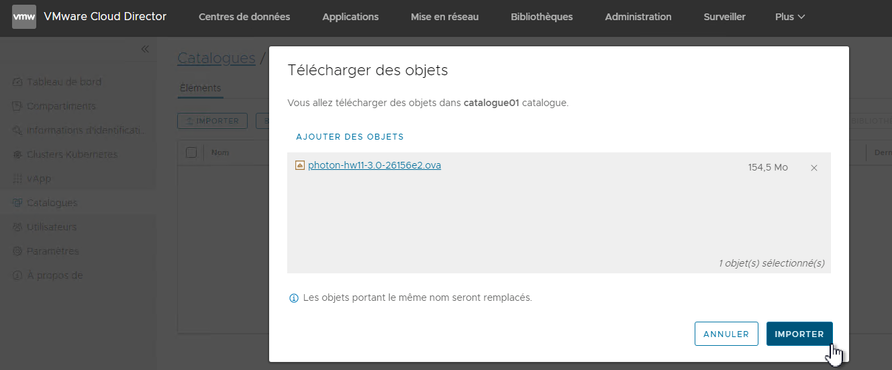Click the À propos de info icon
Screen dimensions: 892x370
tap(17, 276)
